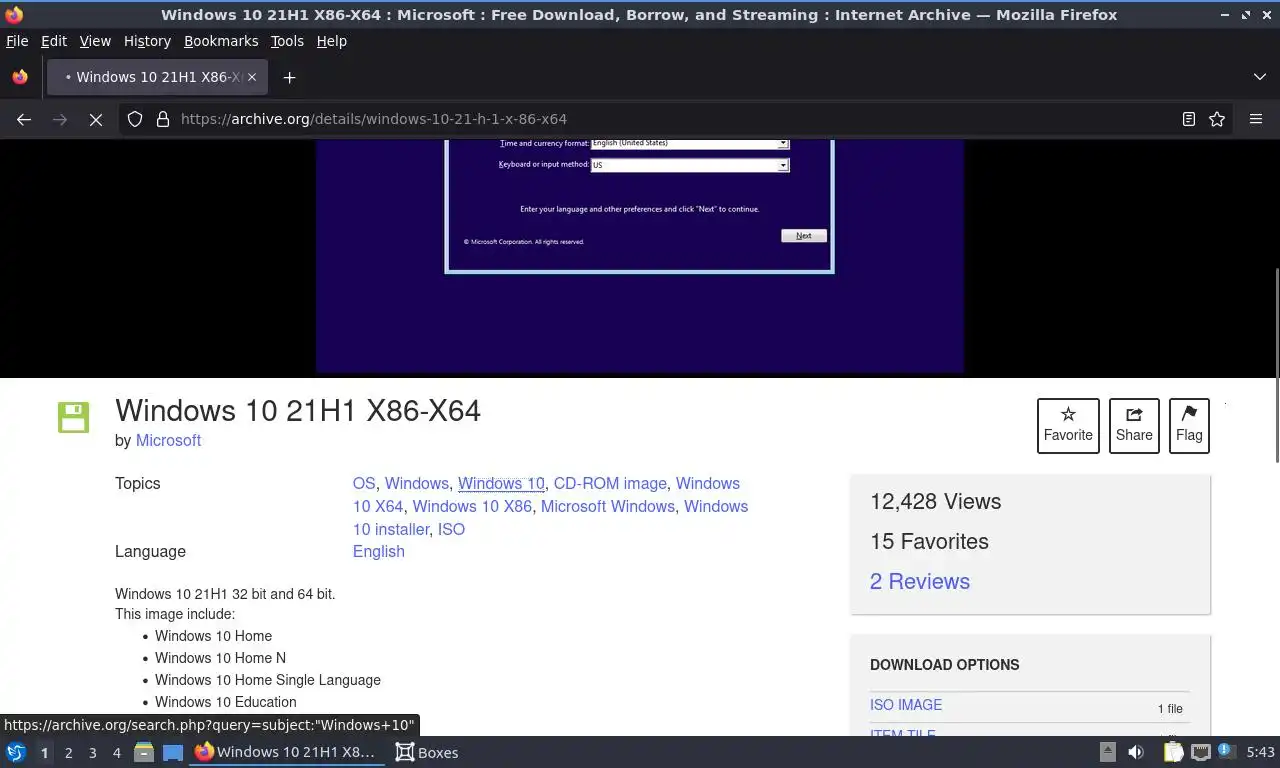Open the View menu
1280x768 pixels.
pos(95,41)
